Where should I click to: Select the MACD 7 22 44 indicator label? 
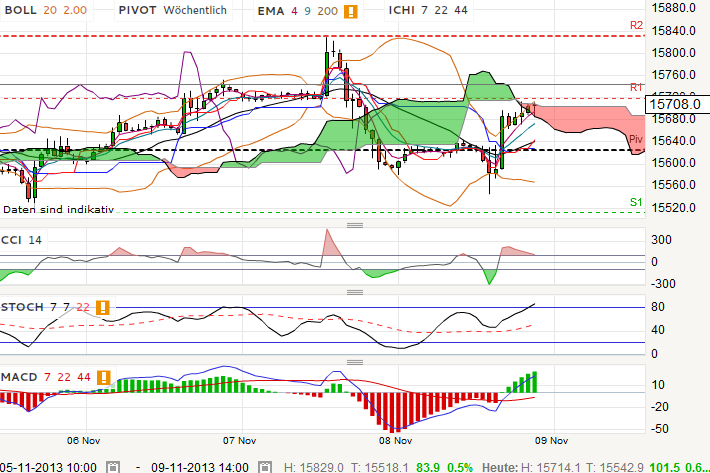tap(46, 377)
